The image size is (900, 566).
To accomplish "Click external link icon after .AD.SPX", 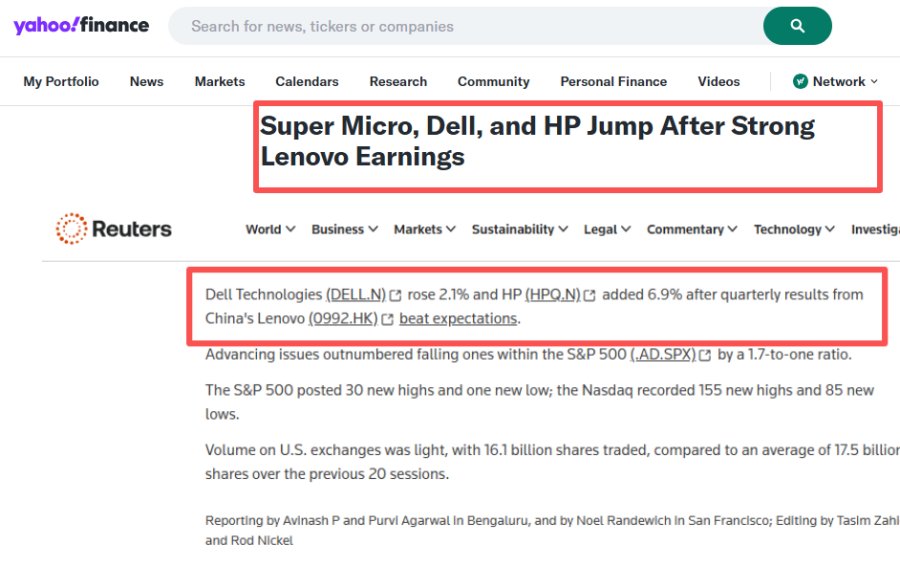I will point(705,355).
